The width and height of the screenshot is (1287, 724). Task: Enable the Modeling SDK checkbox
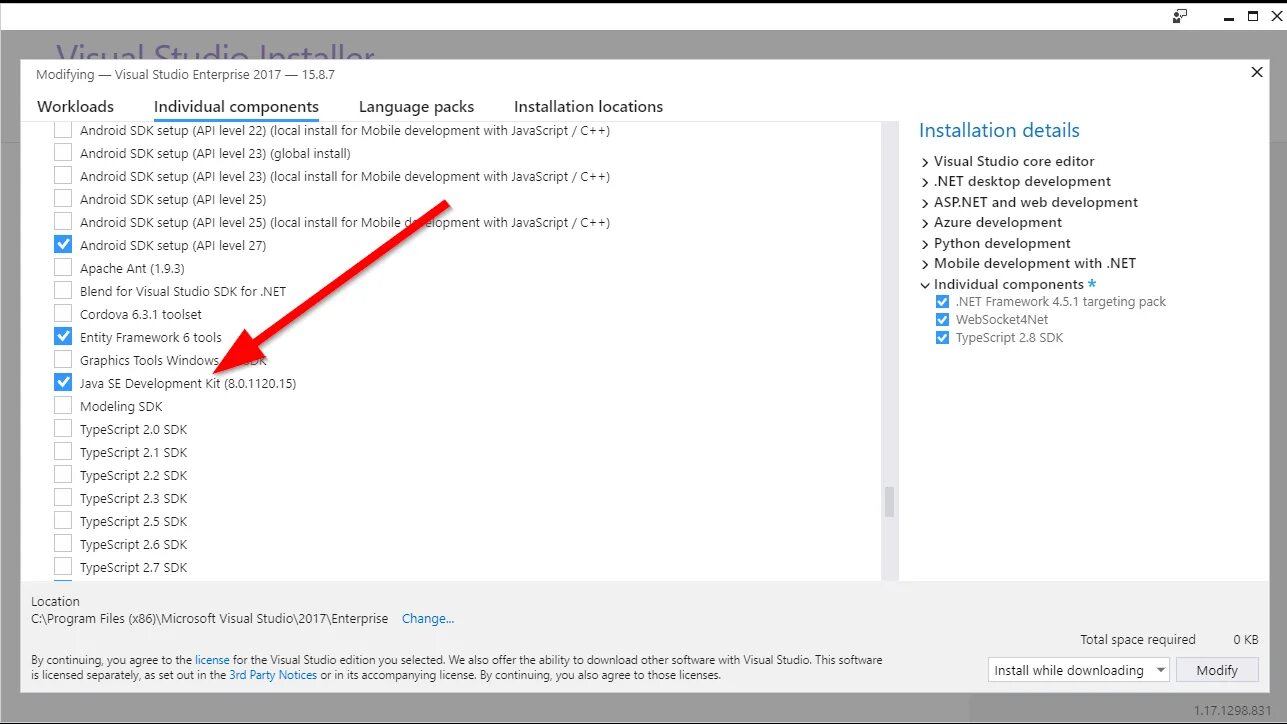[x=63, y=406]
